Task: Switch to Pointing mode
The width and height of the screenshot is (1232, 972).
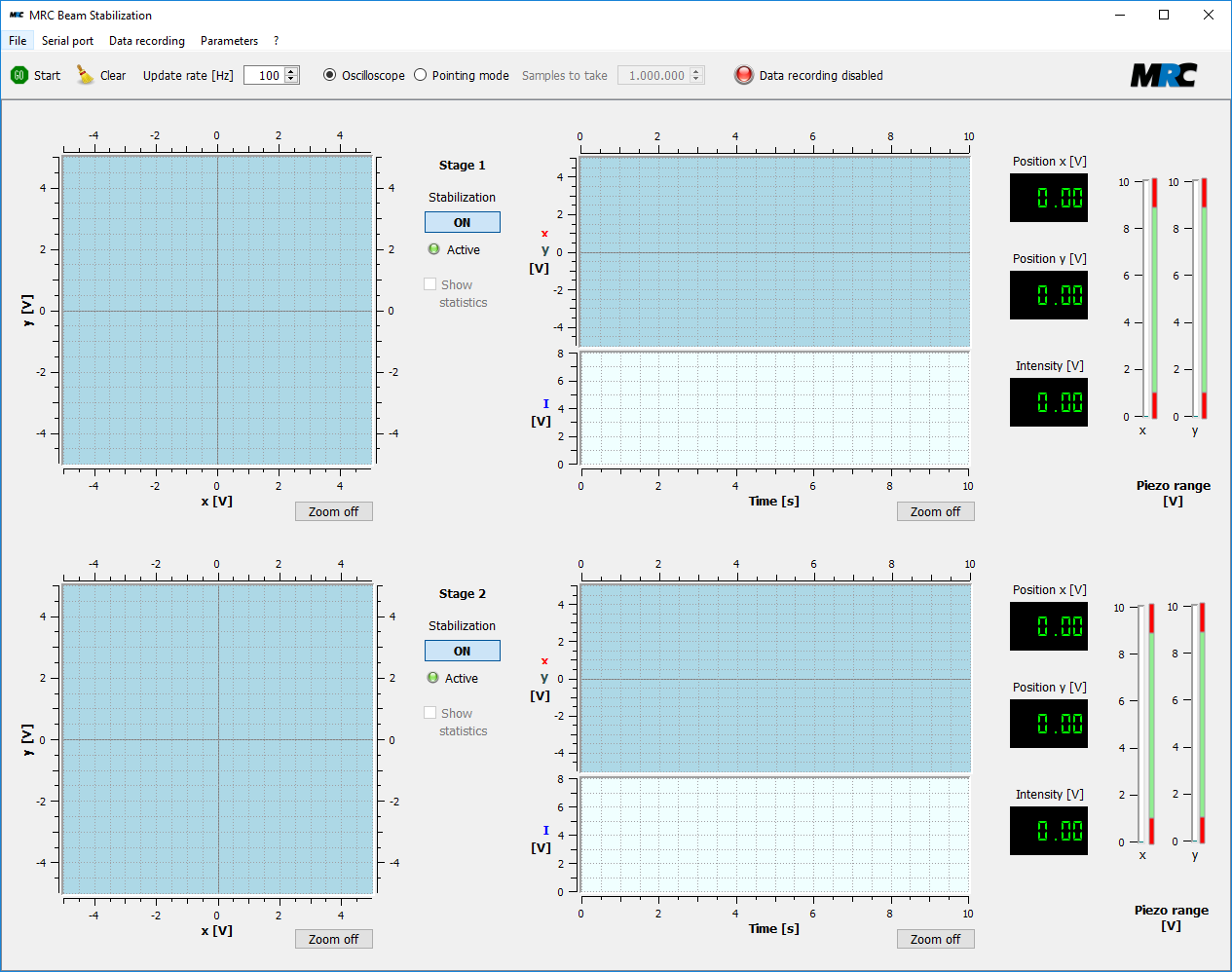Action: point(420,74)
